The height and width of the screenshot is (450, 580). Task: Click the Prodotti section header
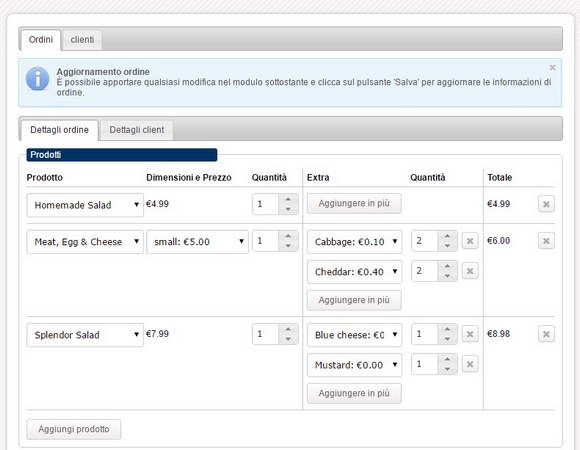coord(122,155)
